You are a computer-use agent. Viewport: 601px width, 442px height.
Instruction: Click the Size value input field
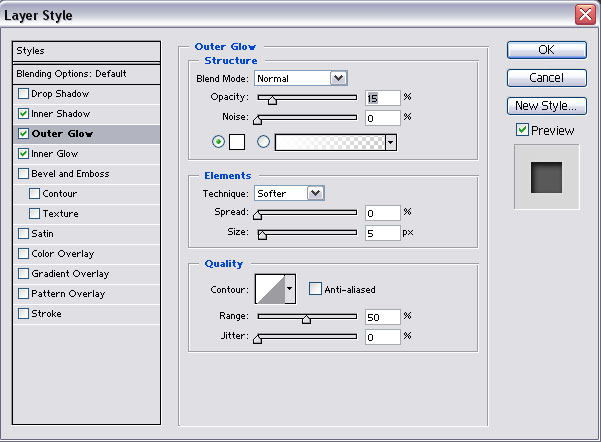tap(381, 233)
